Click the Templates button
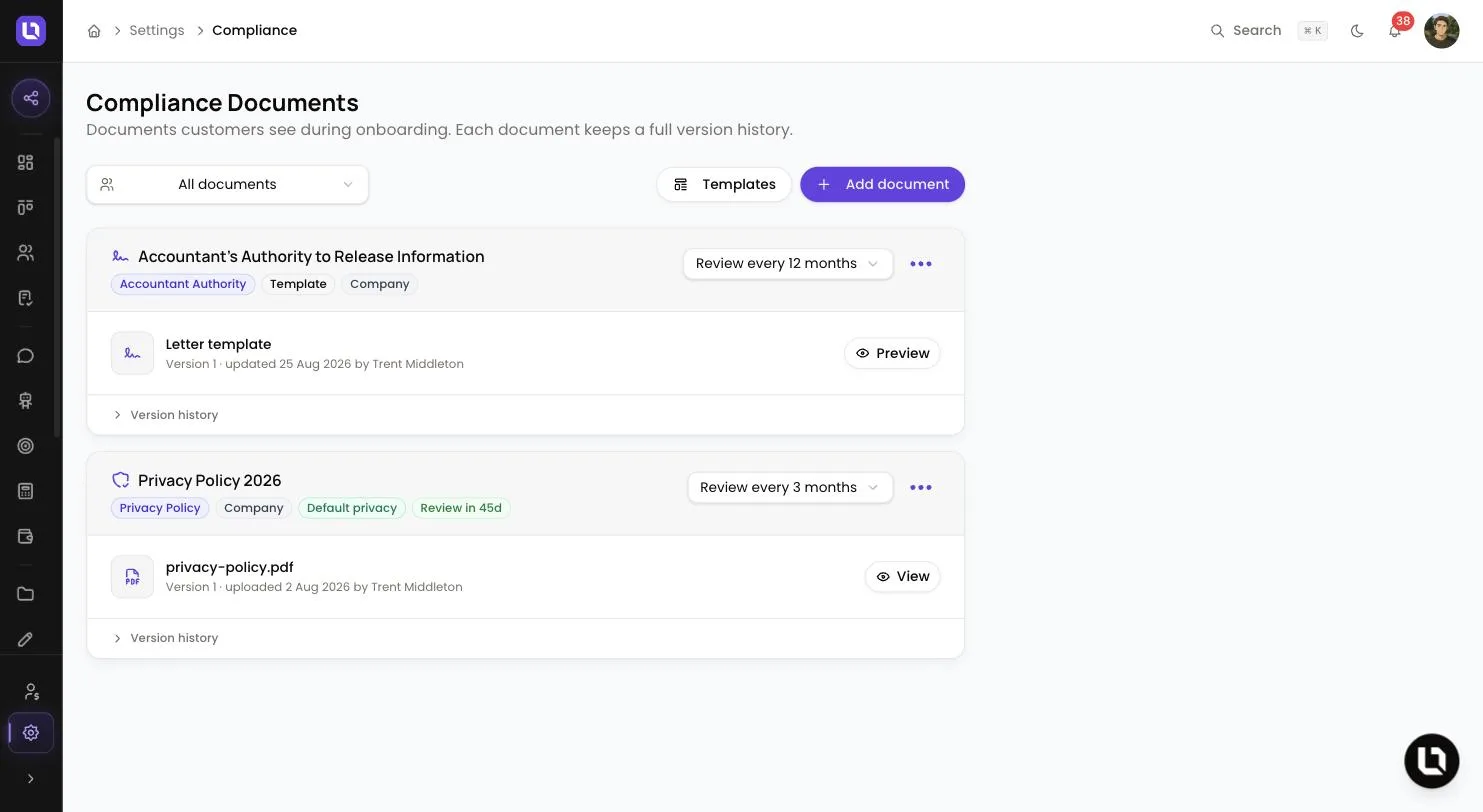Image resolution: width=1483 pixels, height=812 pixels. coord(724,184)
